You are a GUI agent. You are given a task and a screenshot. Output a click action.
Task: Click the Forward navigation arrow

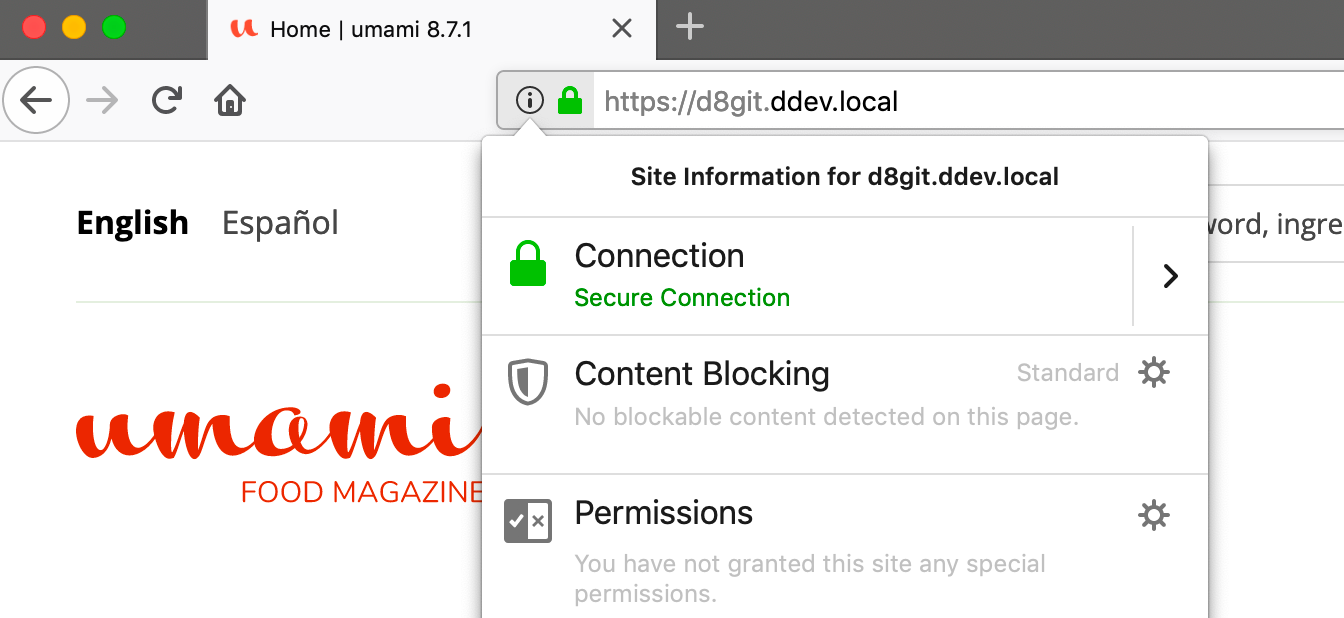[100, 100]
